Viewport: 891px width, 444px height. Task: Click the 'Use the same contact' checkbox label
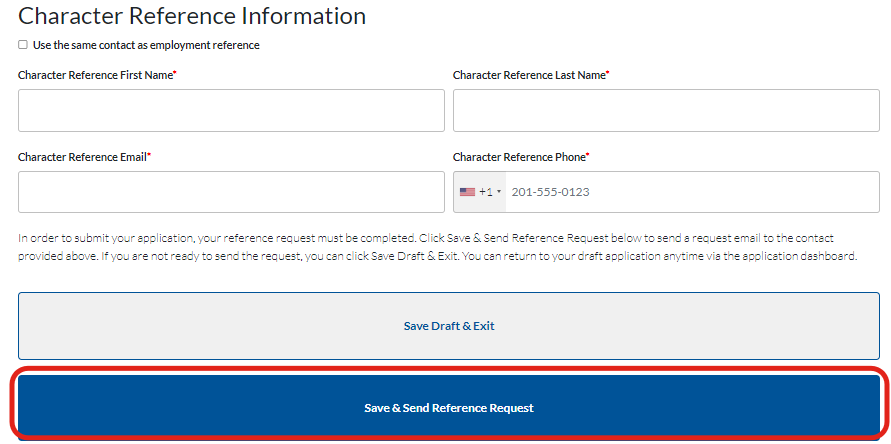tap(146, 45)
